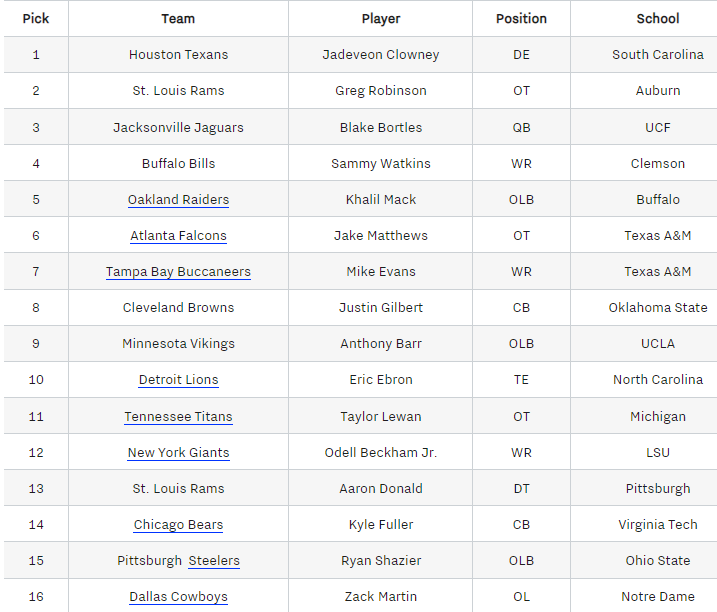Select the Pick column header

tap(36, 19)
